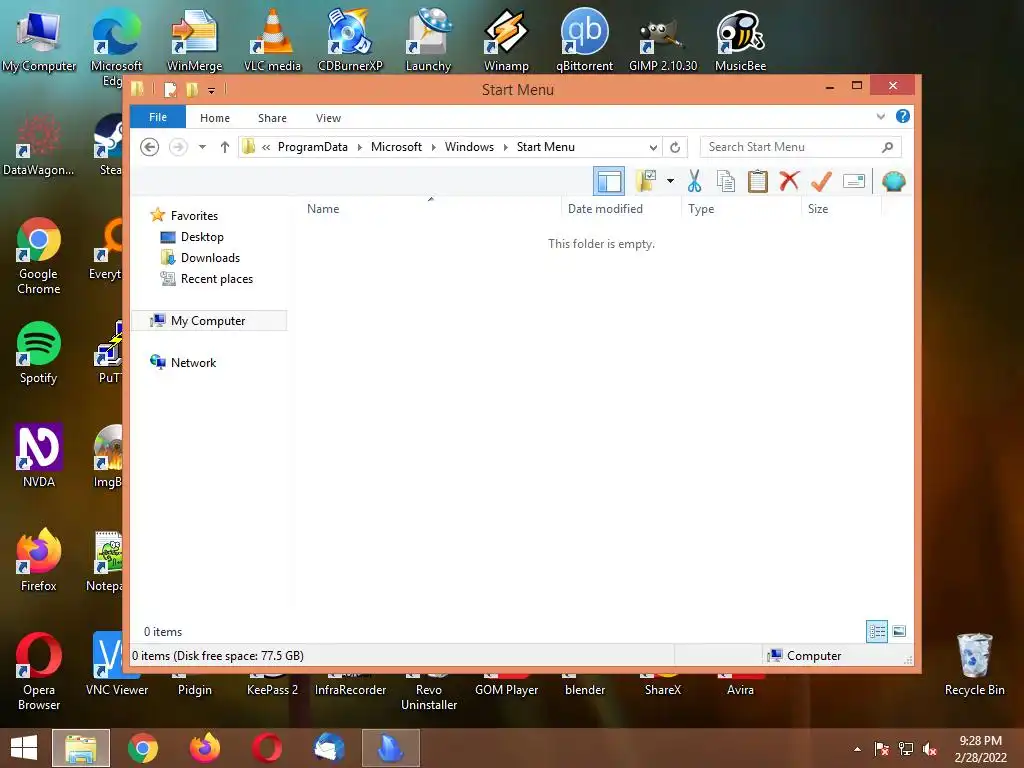Refresh the Start Menu folder
This screenshot has width=1024, height=768.
click(x=675, y=148)
